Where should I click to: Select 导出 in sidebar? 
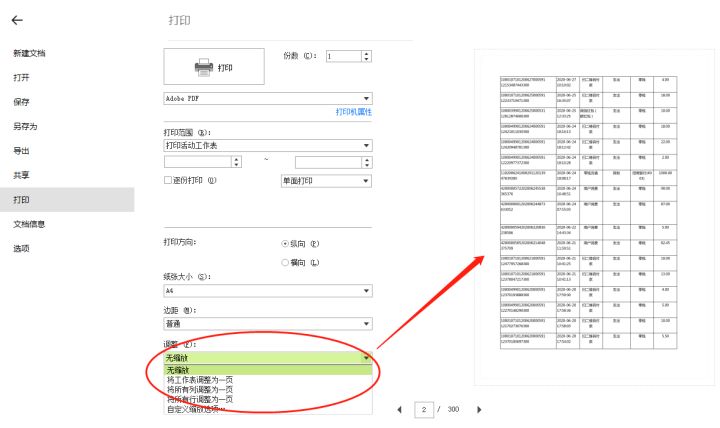[22, 151]
